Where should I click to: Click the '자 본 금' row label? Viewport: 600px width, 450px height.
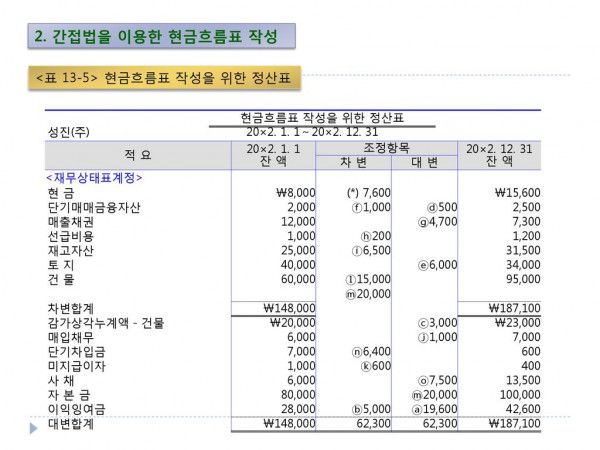click(69, 395)
